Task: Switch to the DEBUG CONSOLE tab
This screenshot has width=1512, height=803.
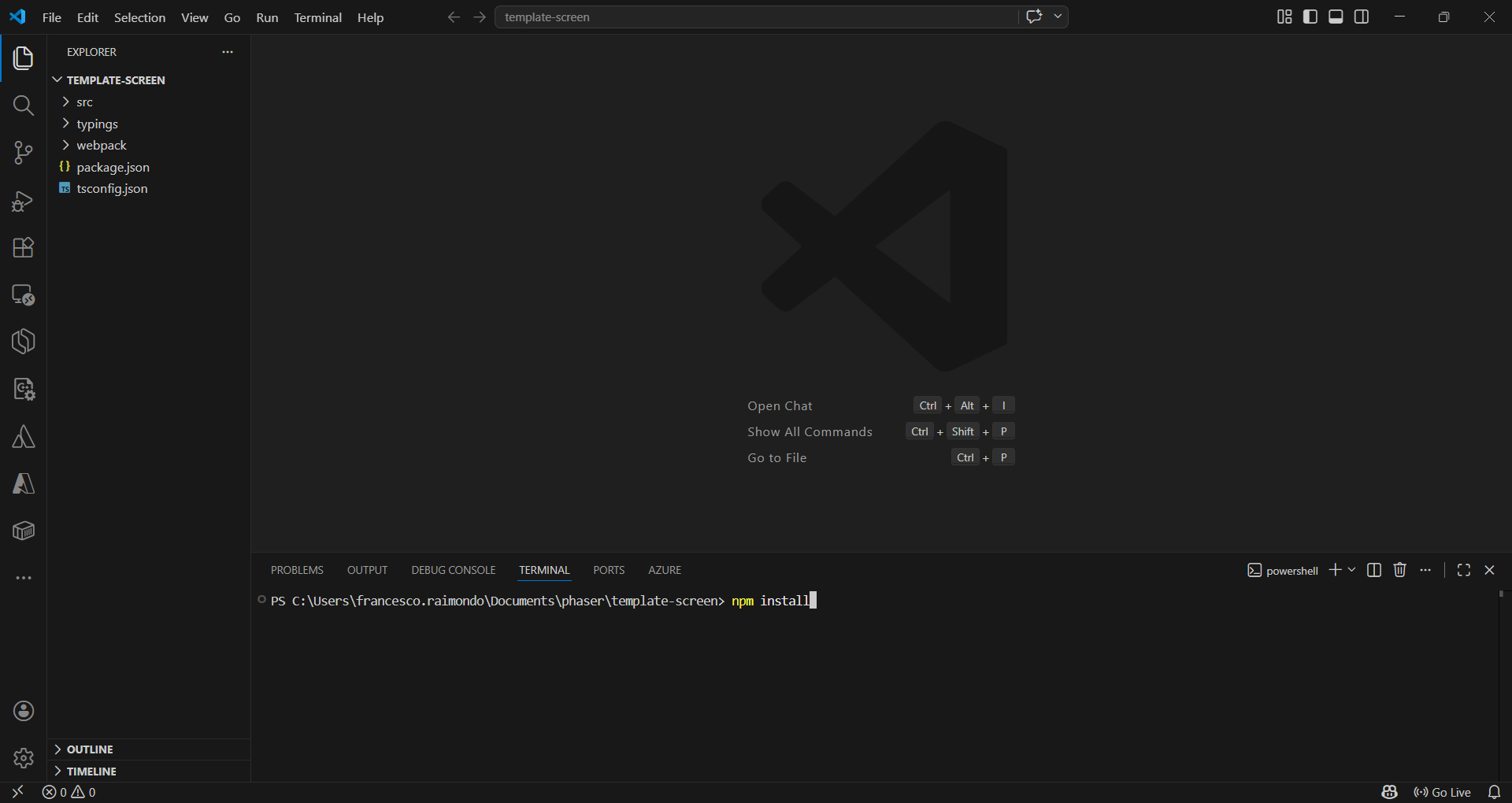Action: click(454, 570)
